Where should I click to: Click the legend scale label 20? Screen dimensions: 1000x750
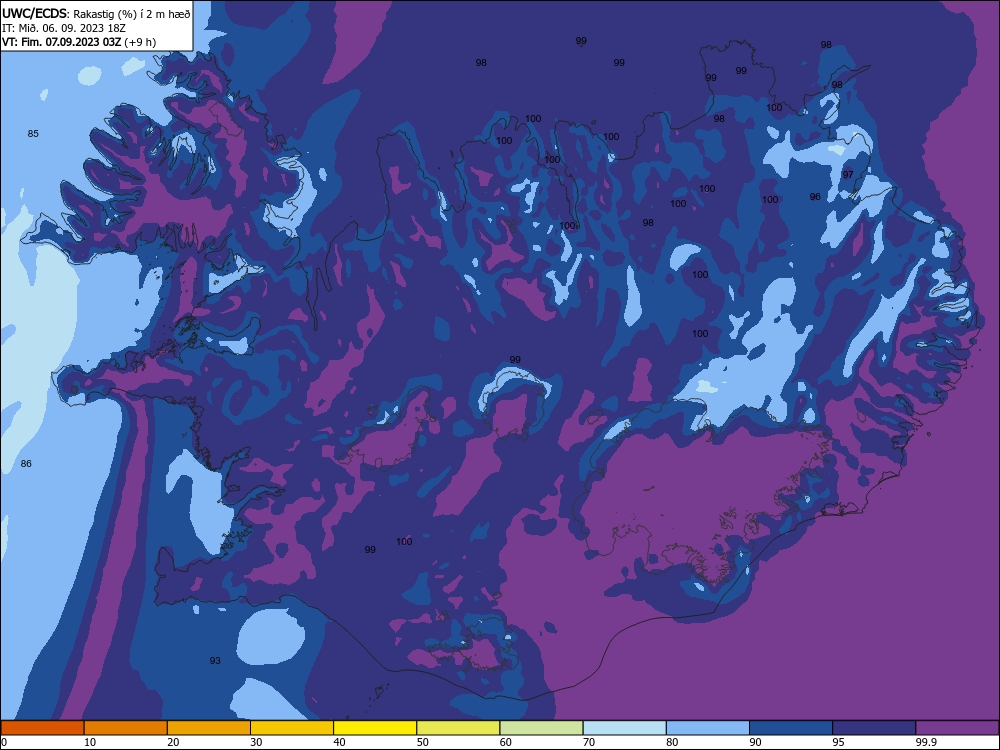tap(173, 742)
